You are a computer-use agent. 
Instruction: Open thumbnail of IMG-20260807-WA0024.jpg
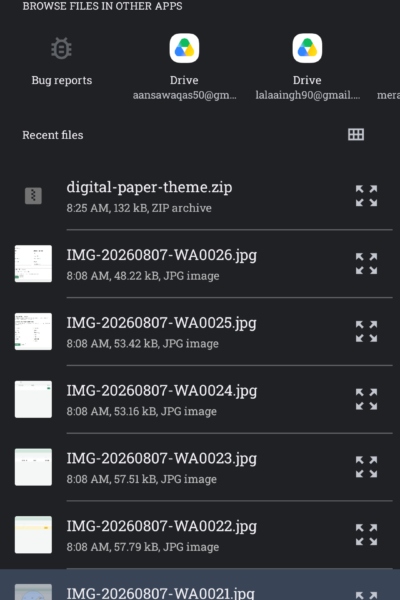tap(33, 399)
